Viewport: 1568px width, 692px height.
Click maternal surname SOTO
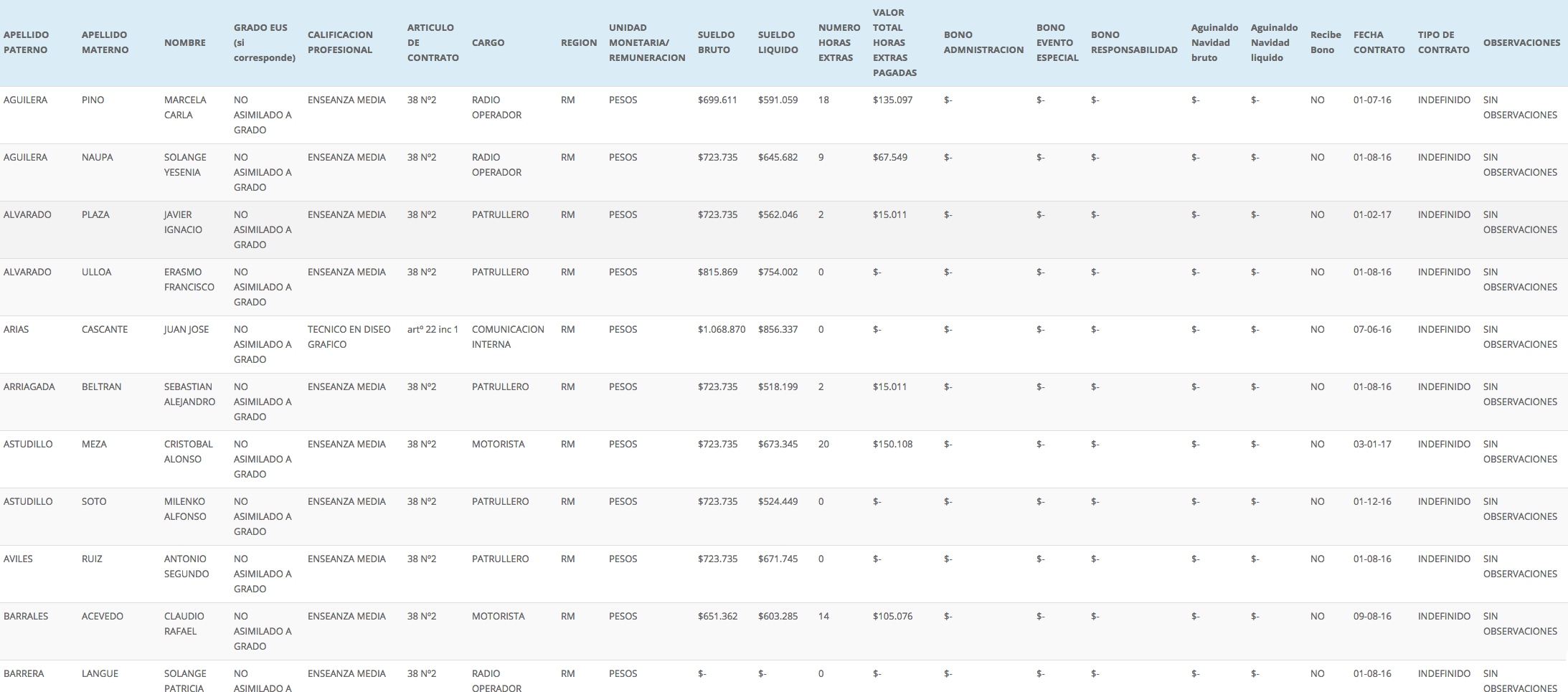(94, 502)
